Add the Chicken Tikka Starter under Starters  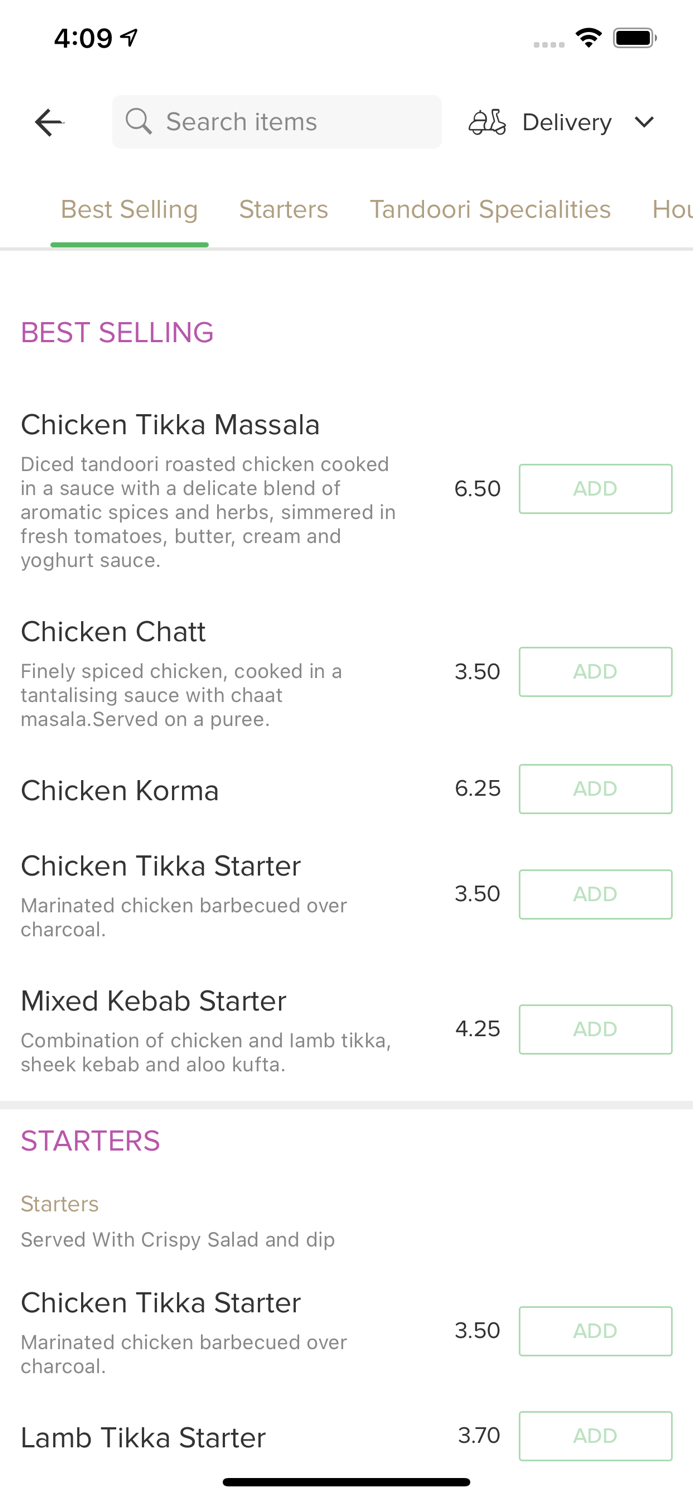click(x=595, y=1331)
